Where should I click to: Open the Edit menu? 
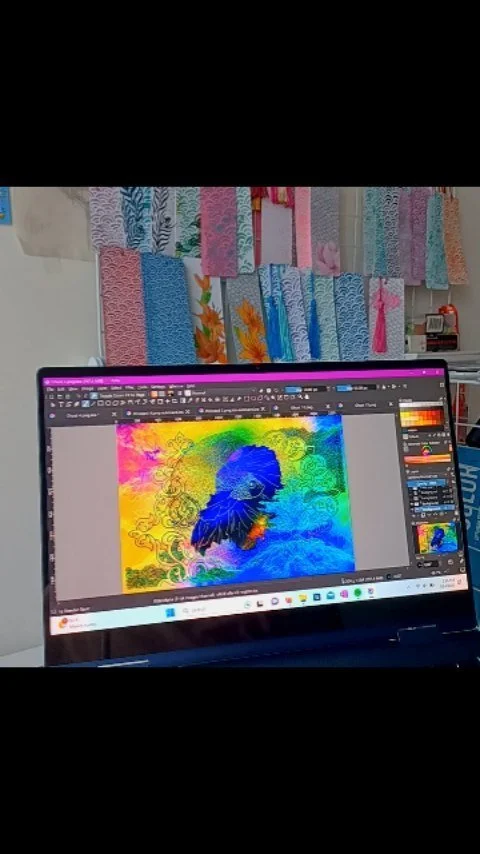click(x=60, y=389)
